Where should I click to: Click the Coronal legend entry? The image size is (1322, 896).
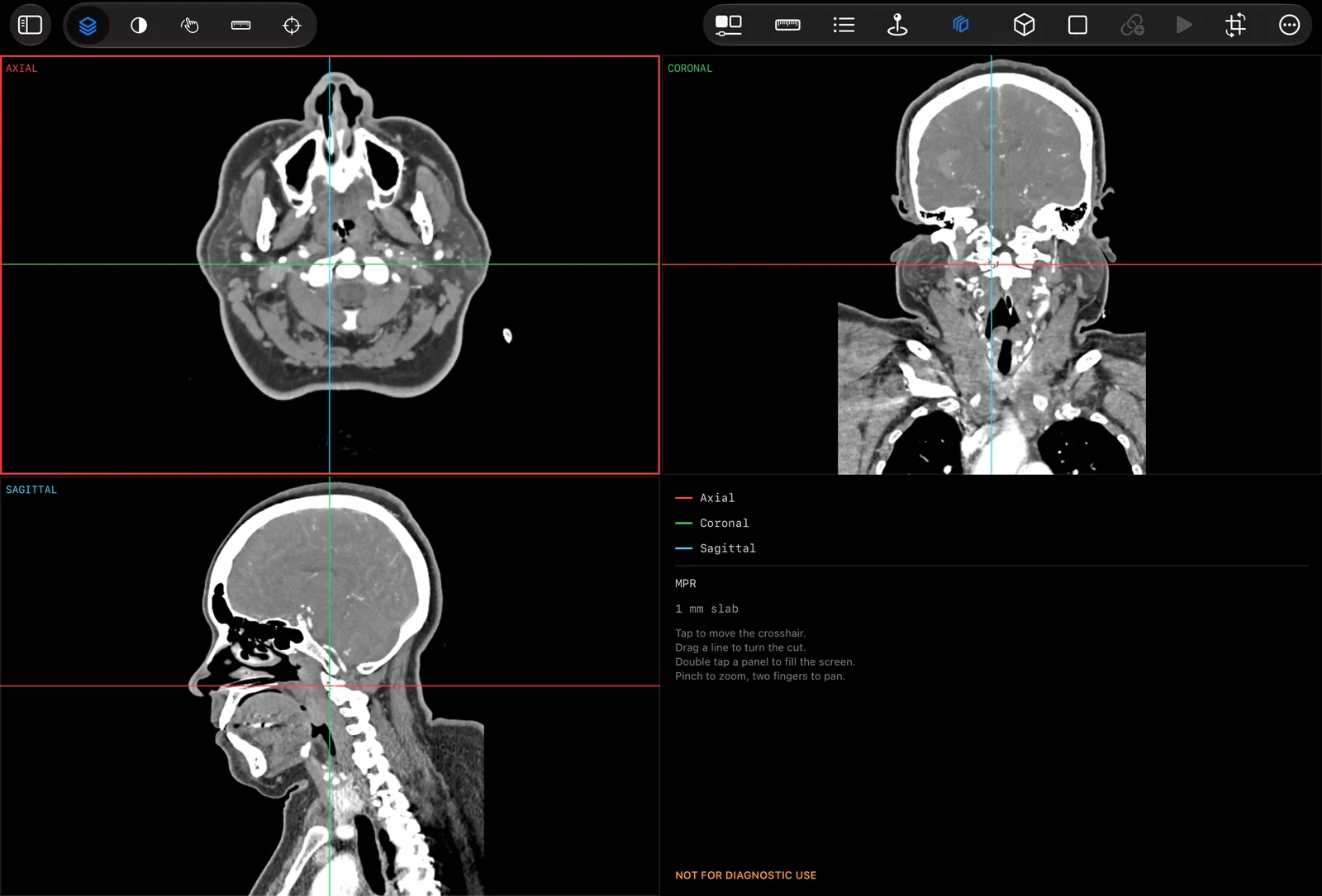(712, 523)
